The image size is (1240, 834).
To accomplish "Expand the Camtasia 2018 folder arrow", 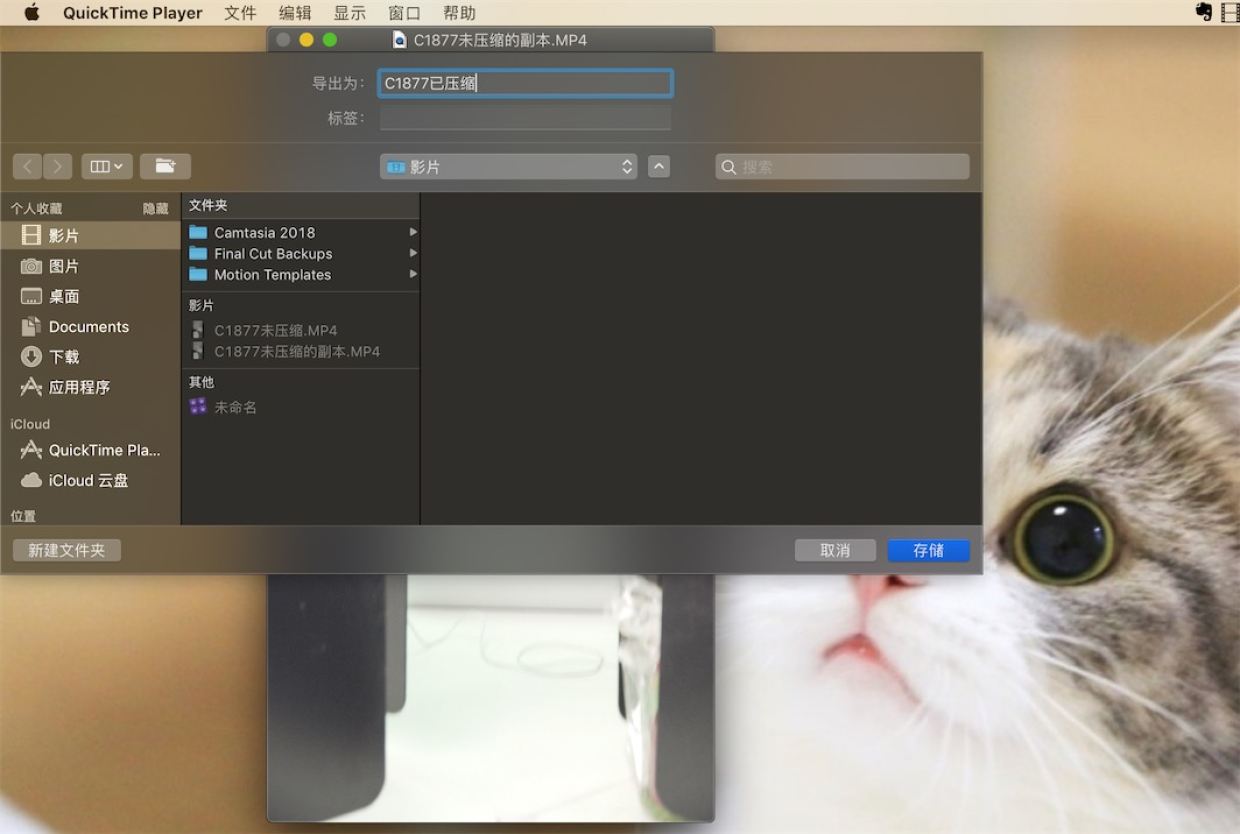I will (x=413, y=232).
